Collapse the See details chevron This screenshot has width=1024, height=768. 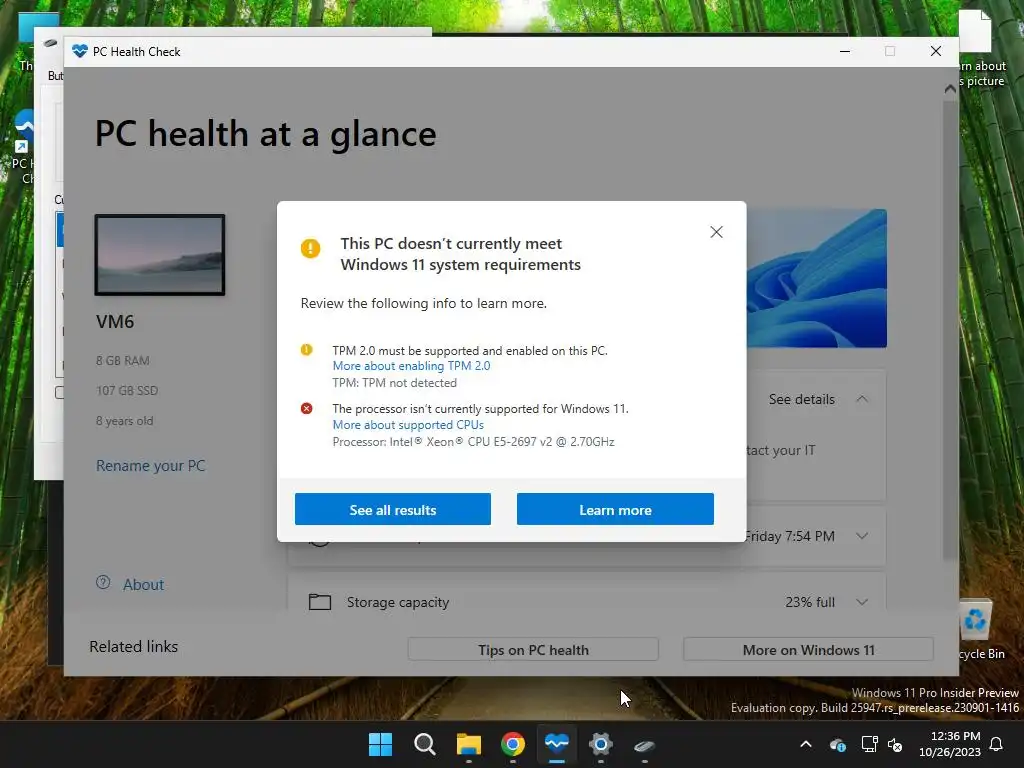pos(862,399)
